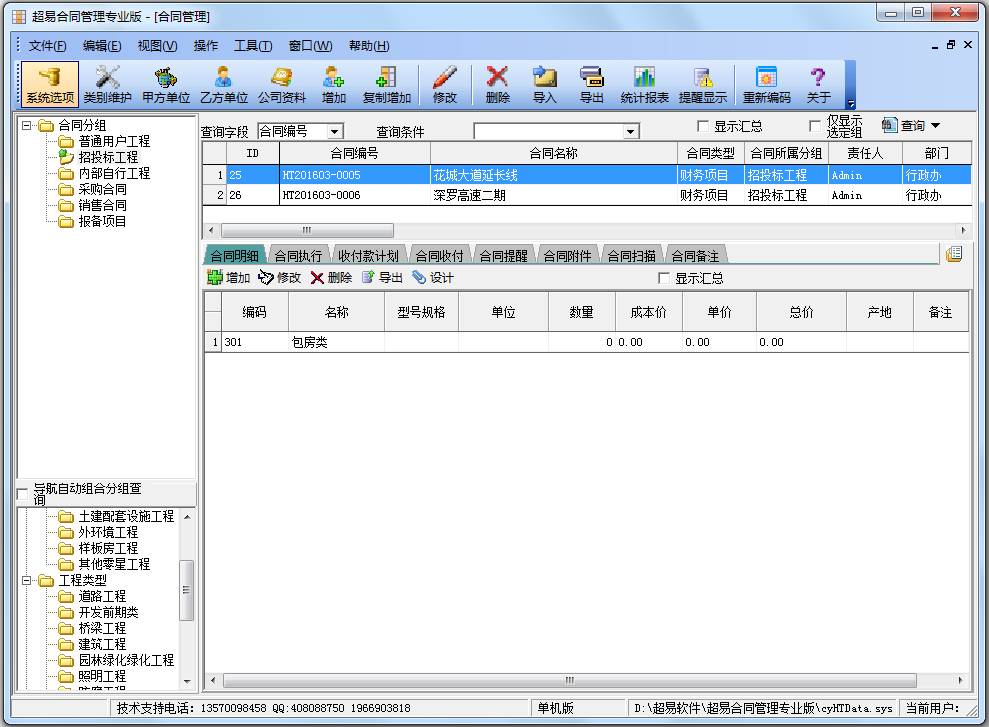
Task: Click the 修改 edit contract toolbar icon
Action: click(x=445, y=84)
